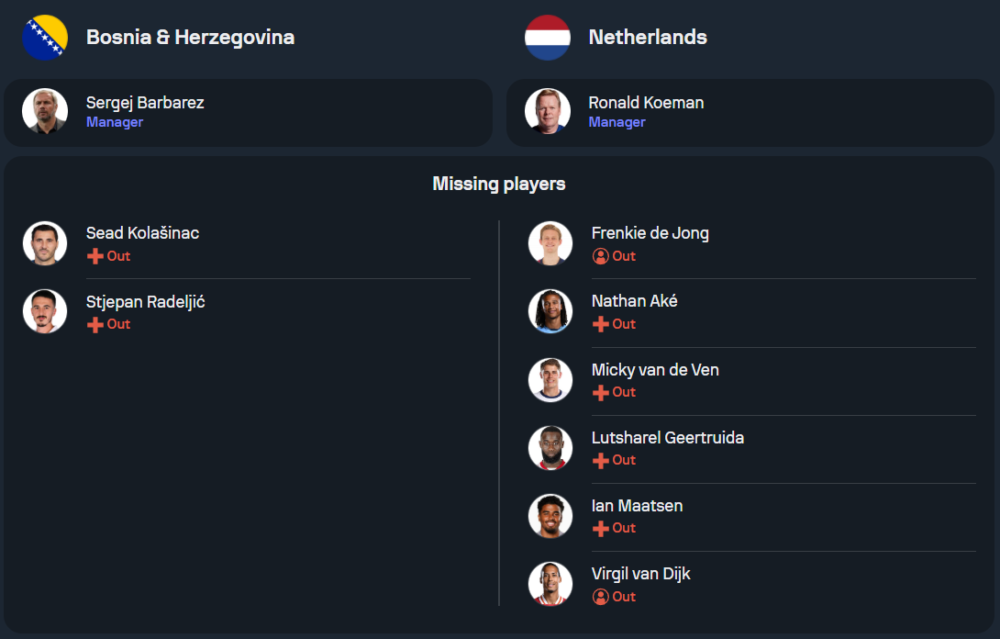Click the Missing players heading

(499, 184)
